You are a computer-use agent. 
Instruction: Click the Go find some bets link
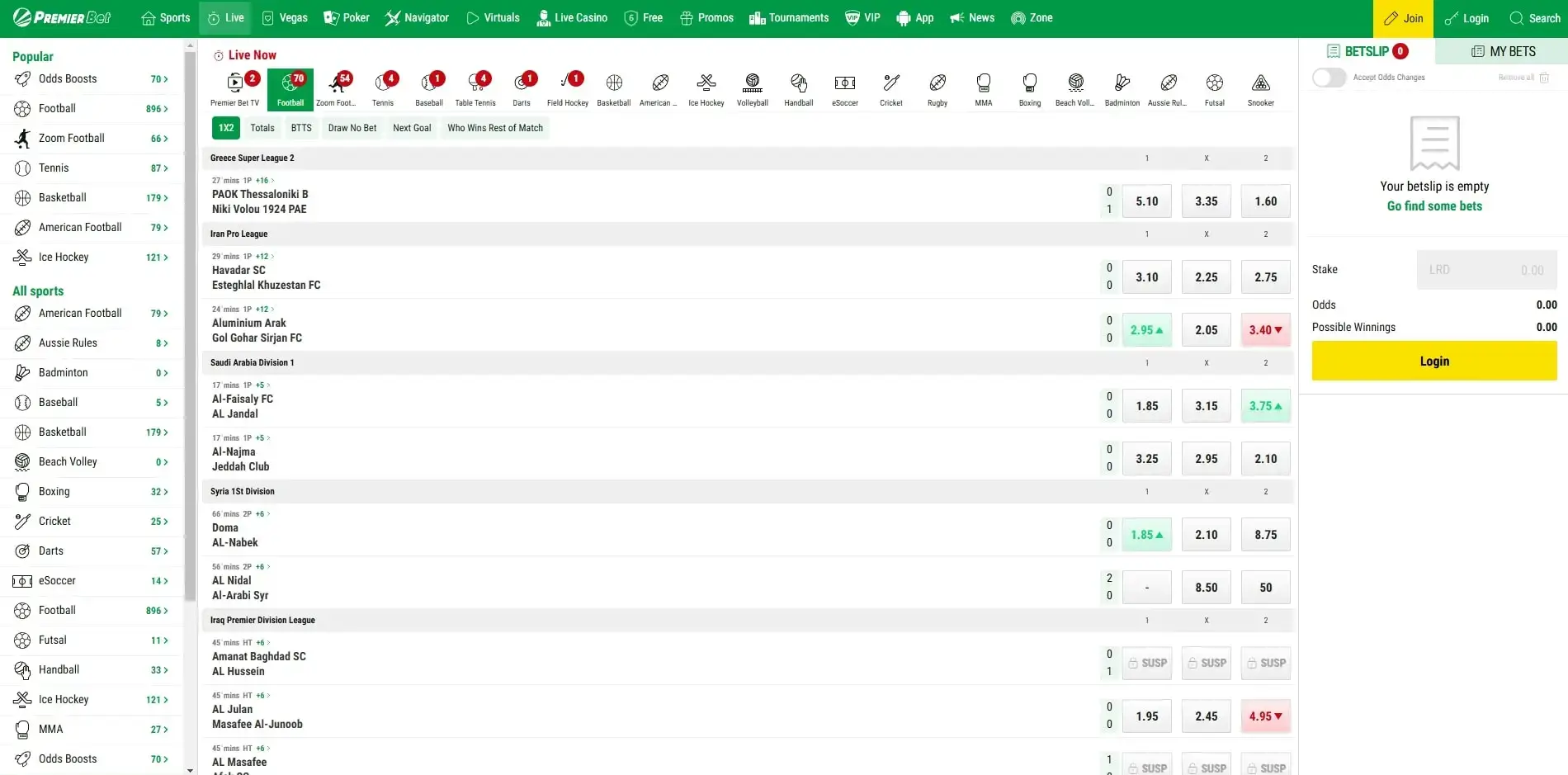coord(1433,206)
